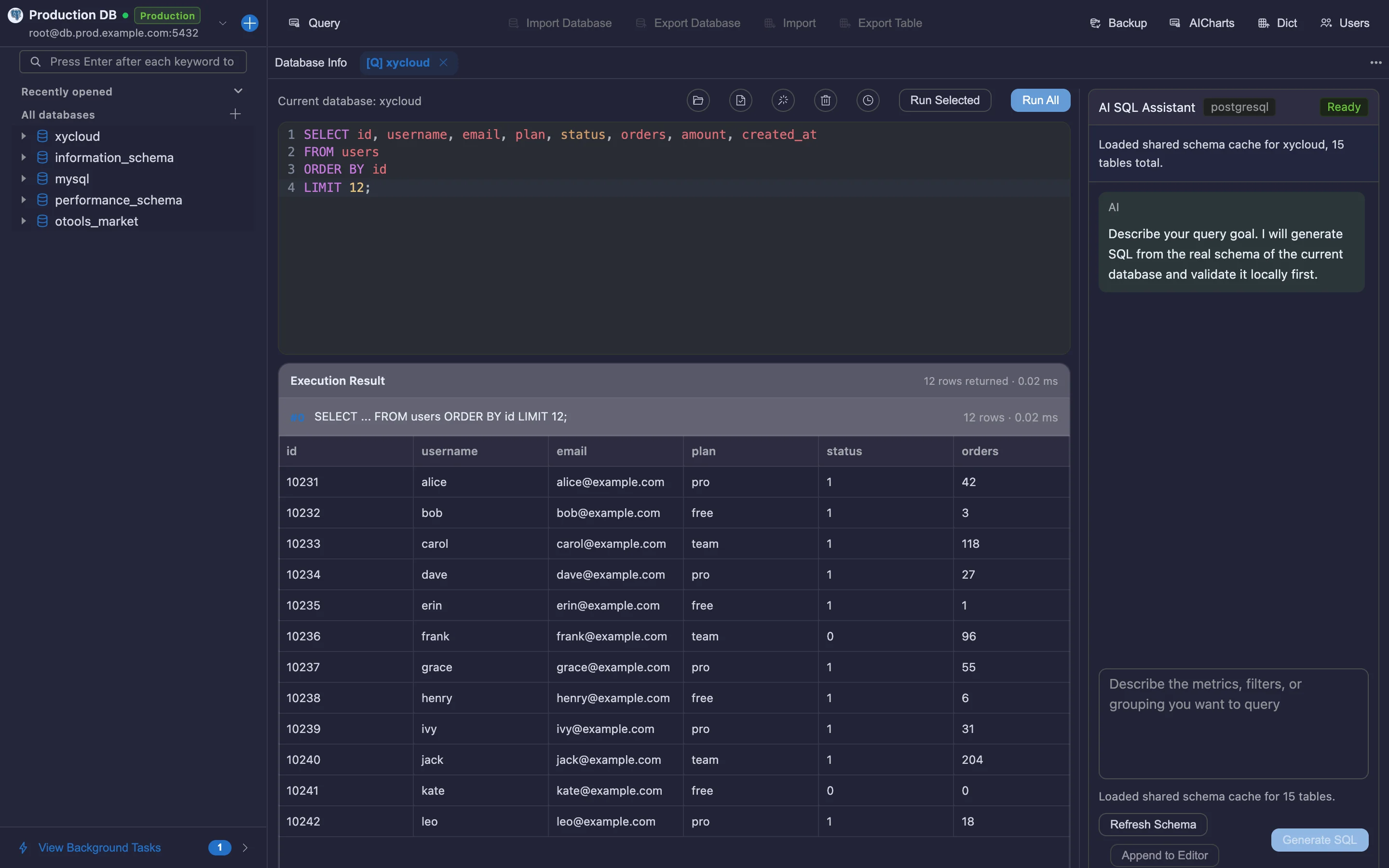This screenshot has width=1389, height=868.
Task: Close the [Q] xycloud query tab
Action: (443, 63)
